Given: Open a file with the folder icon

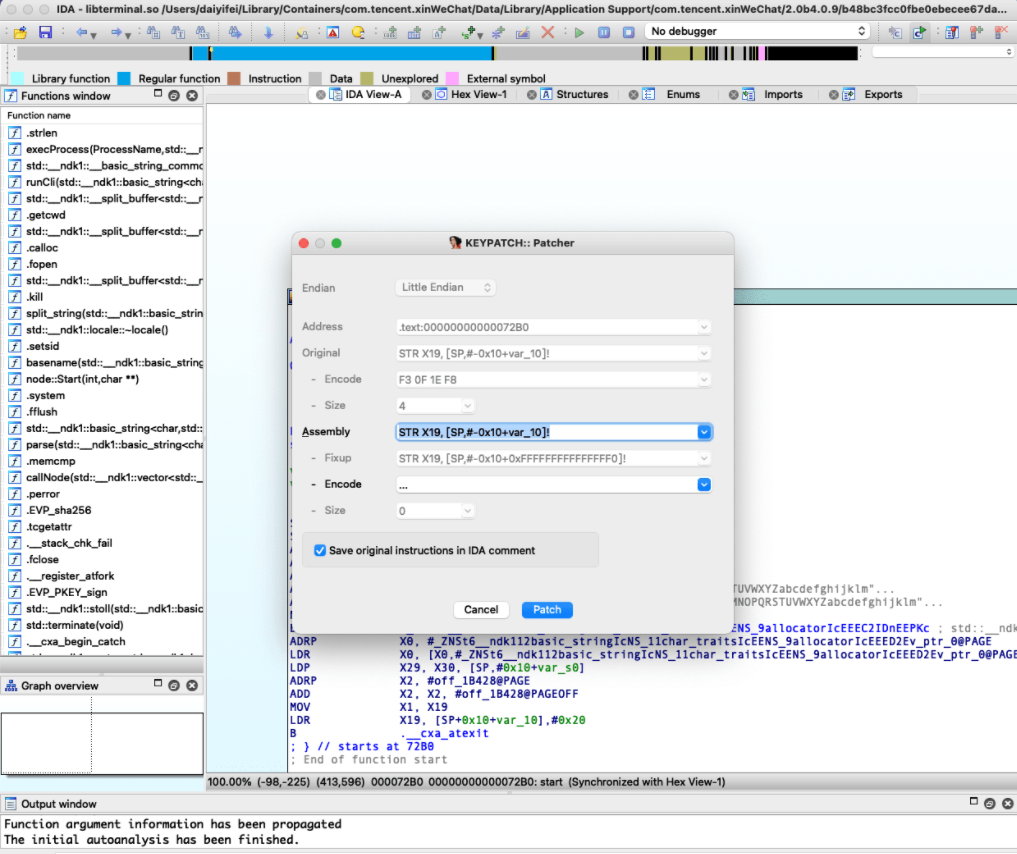Looking at the screenshot, I should pyautogui.click(x=20, y=32).
